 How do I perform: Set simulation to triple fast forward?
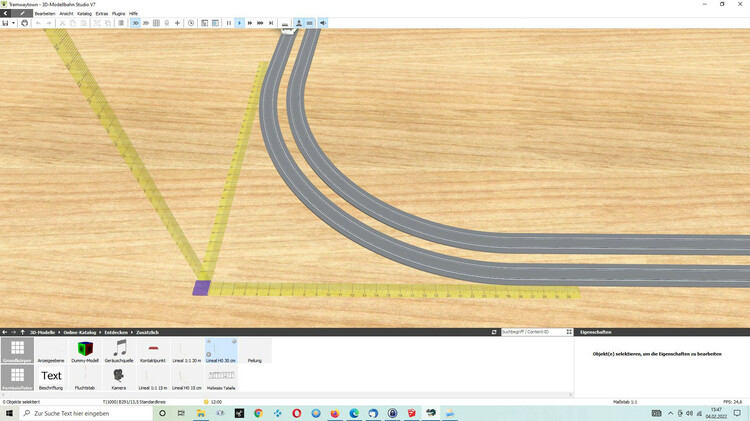click(260, 23)
